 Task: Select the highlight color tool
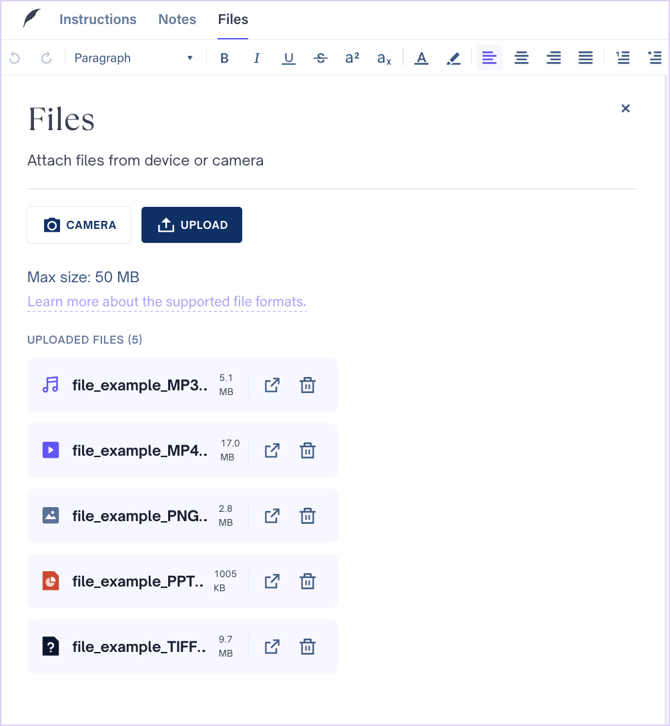pos(454,58)
